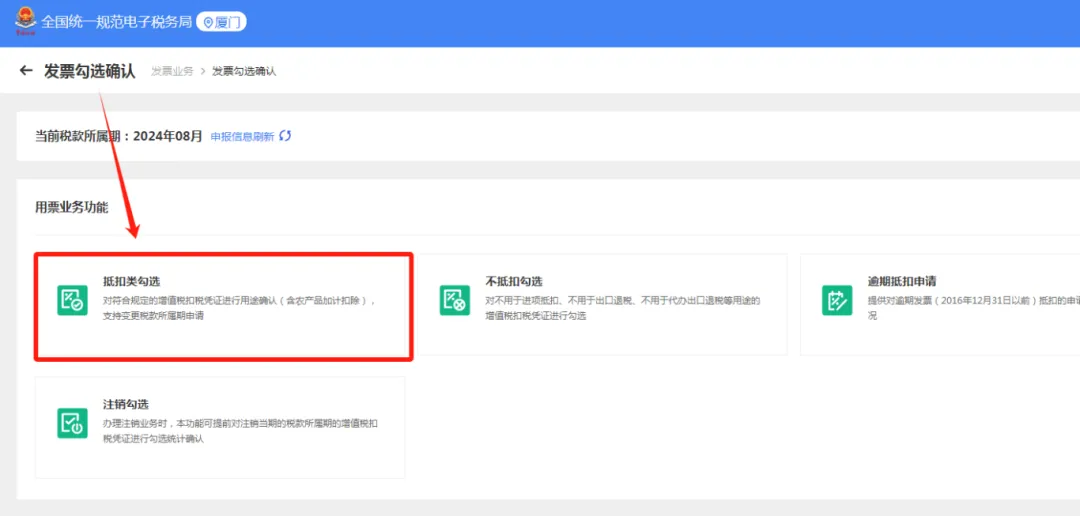Open the 不抵扣勾选 function card
Image resolution: width=1080 pixels, height=516 pixels.
tap(602, 305)
